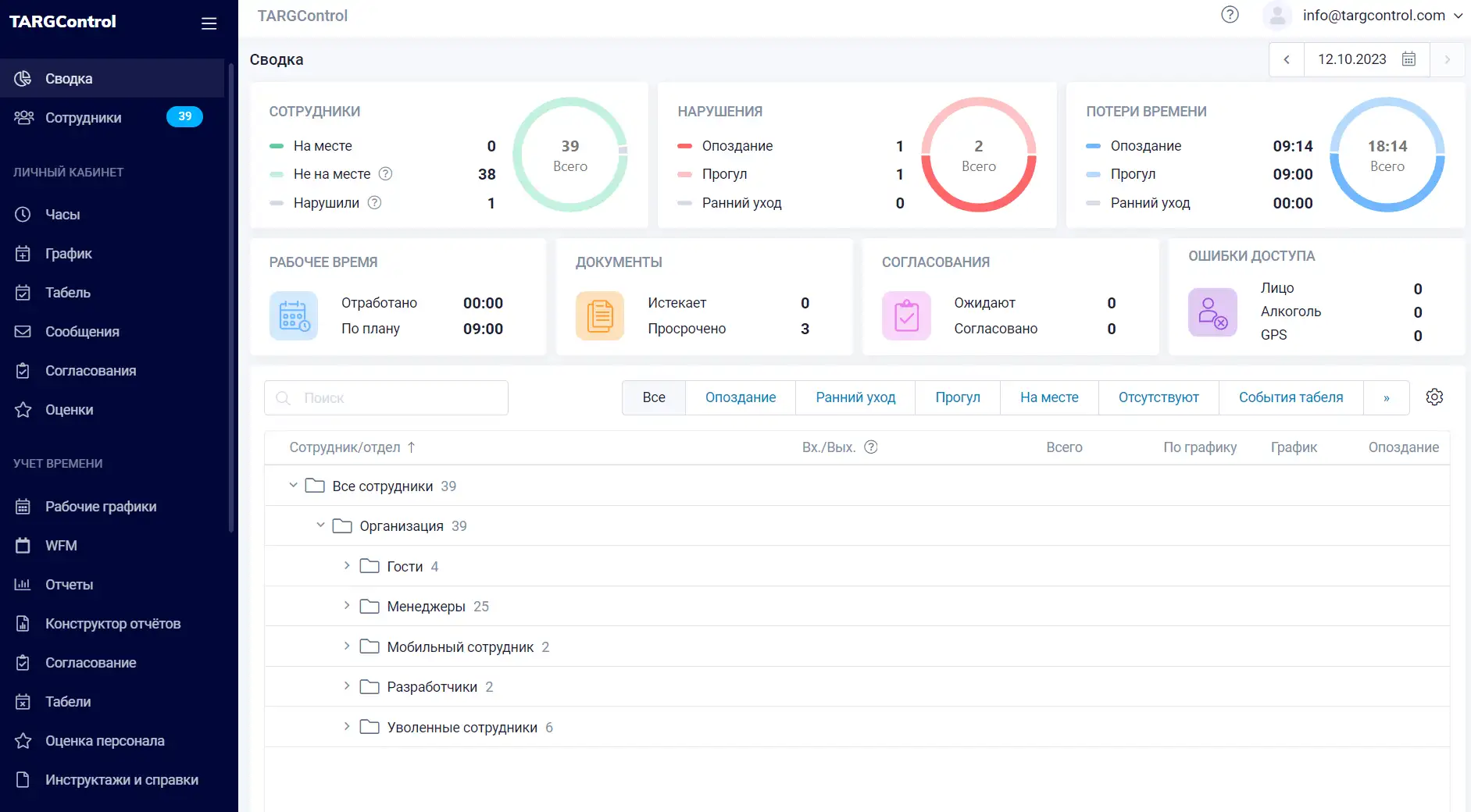Open the calendar date picker icon

(x=1409, y=59)
